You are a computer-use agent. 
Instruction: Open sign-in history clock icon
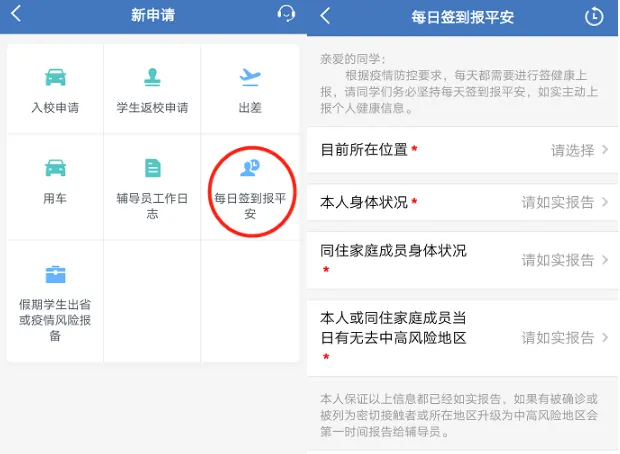pos(594,17)
